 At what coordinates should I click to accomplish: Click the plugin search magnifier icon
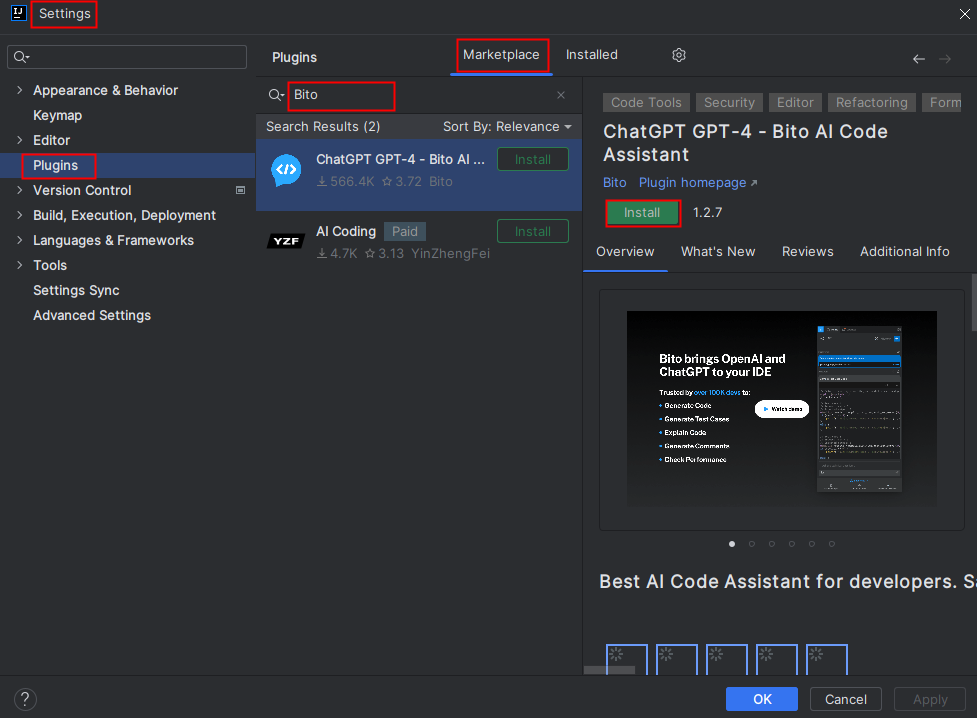coord(275,95)
